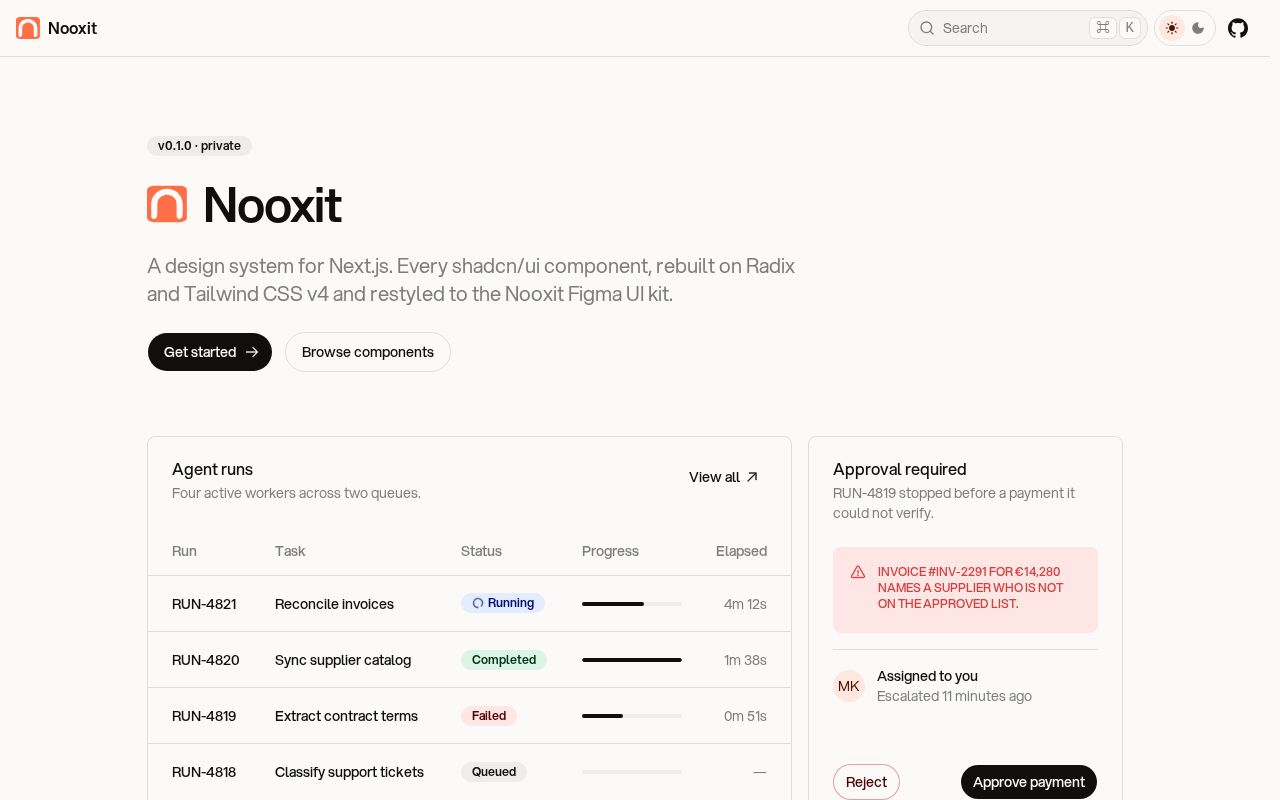The height and width of the screenshot is (800, 1280).
Task: Switch to light theme sun icon
Action: [1172, 28]
